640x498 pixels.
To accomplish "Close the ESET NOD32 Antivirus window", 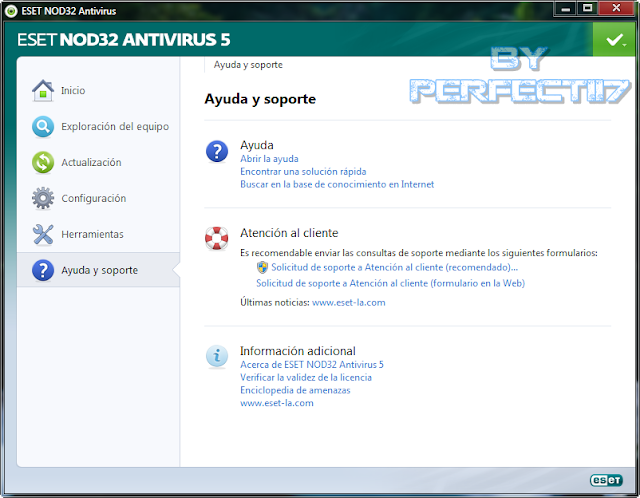I will click(616, 9).
